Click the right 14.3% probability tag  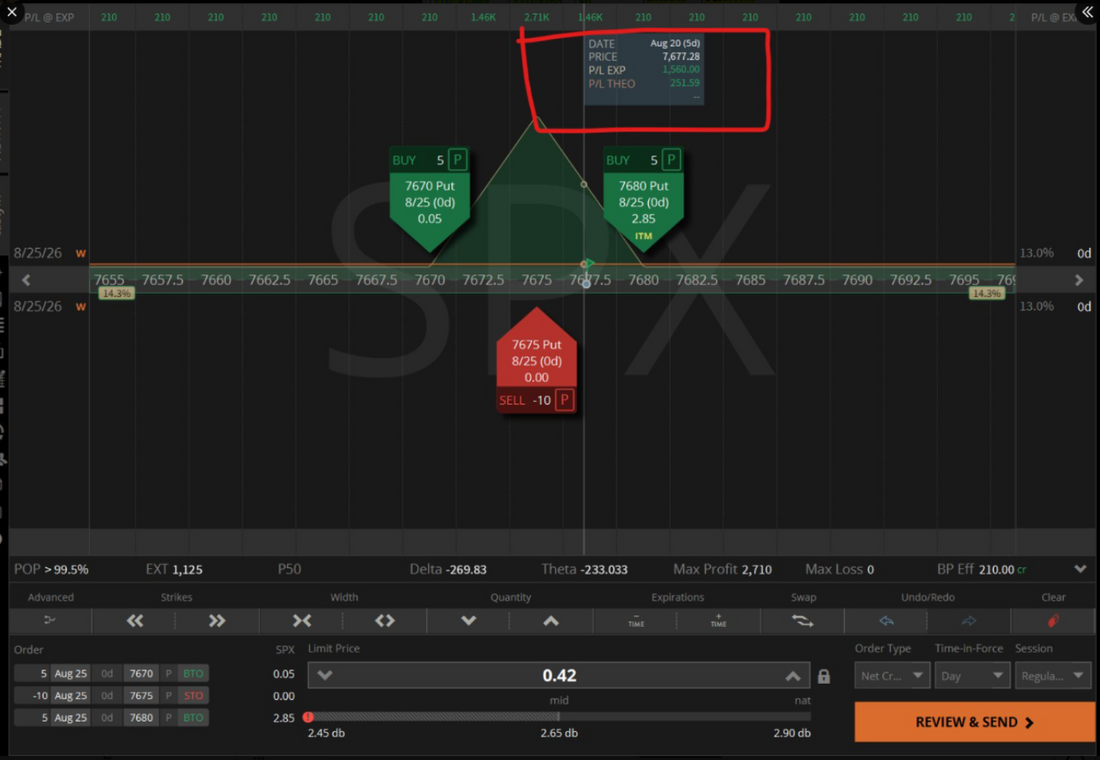point(986,293)
